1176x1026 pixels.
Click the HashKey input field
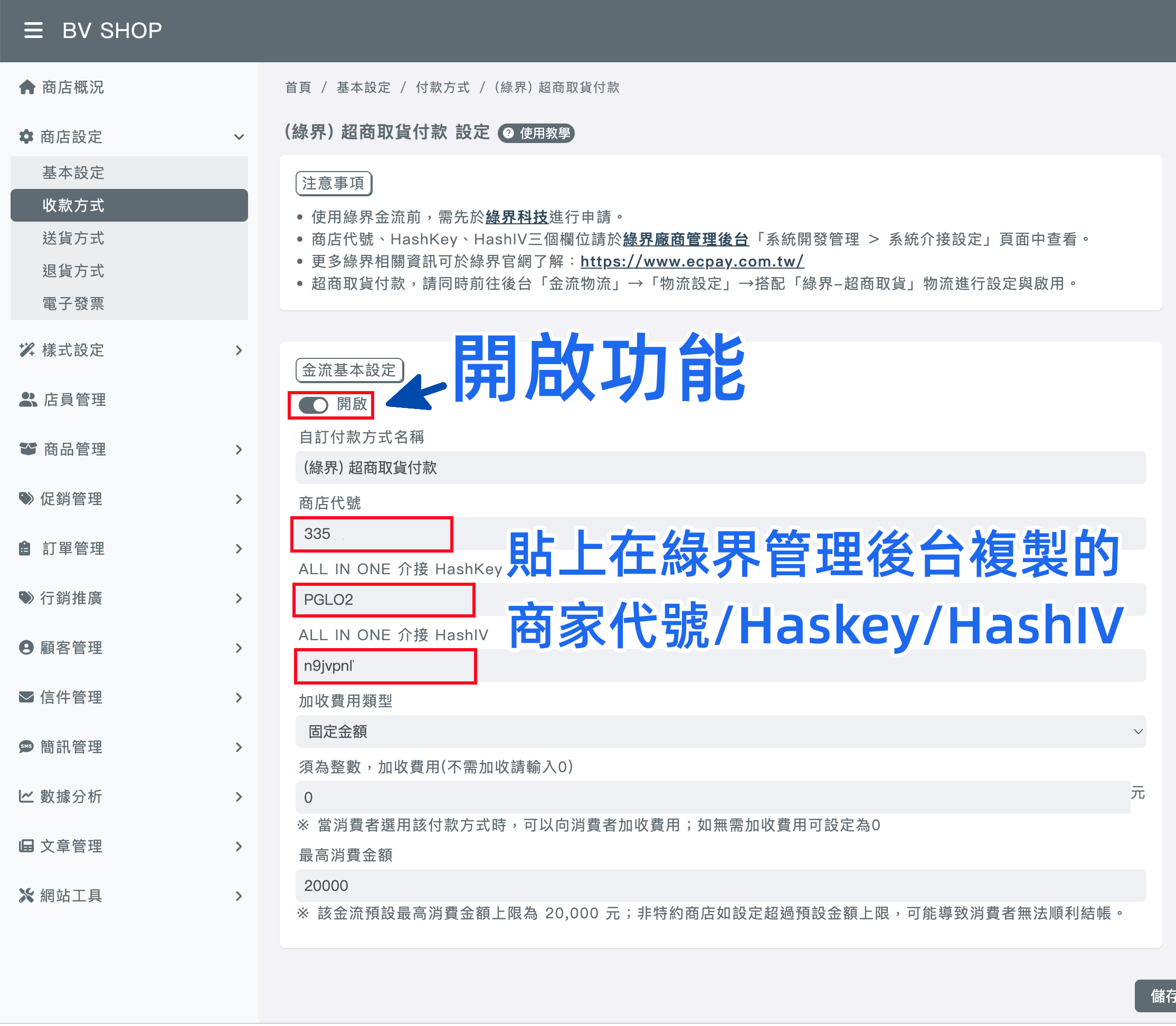click(720, 600)
